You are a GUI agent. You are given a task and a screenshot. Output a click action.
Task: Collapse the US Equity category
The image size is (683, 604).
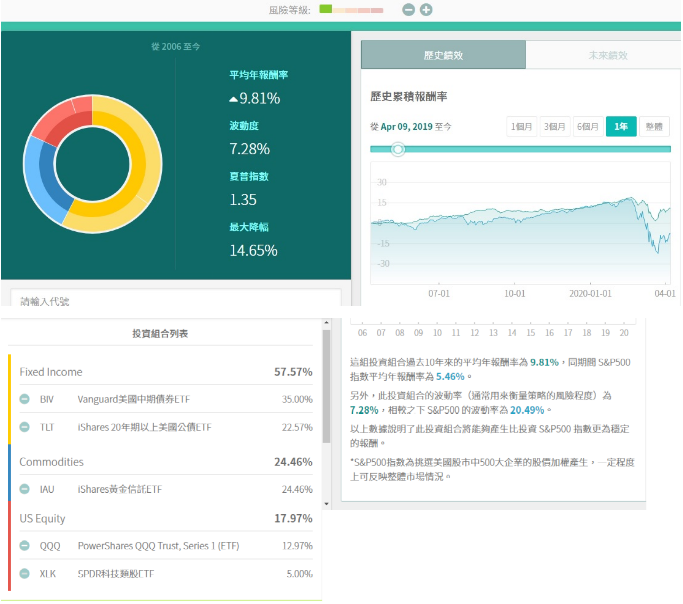(x=165, y=518)
